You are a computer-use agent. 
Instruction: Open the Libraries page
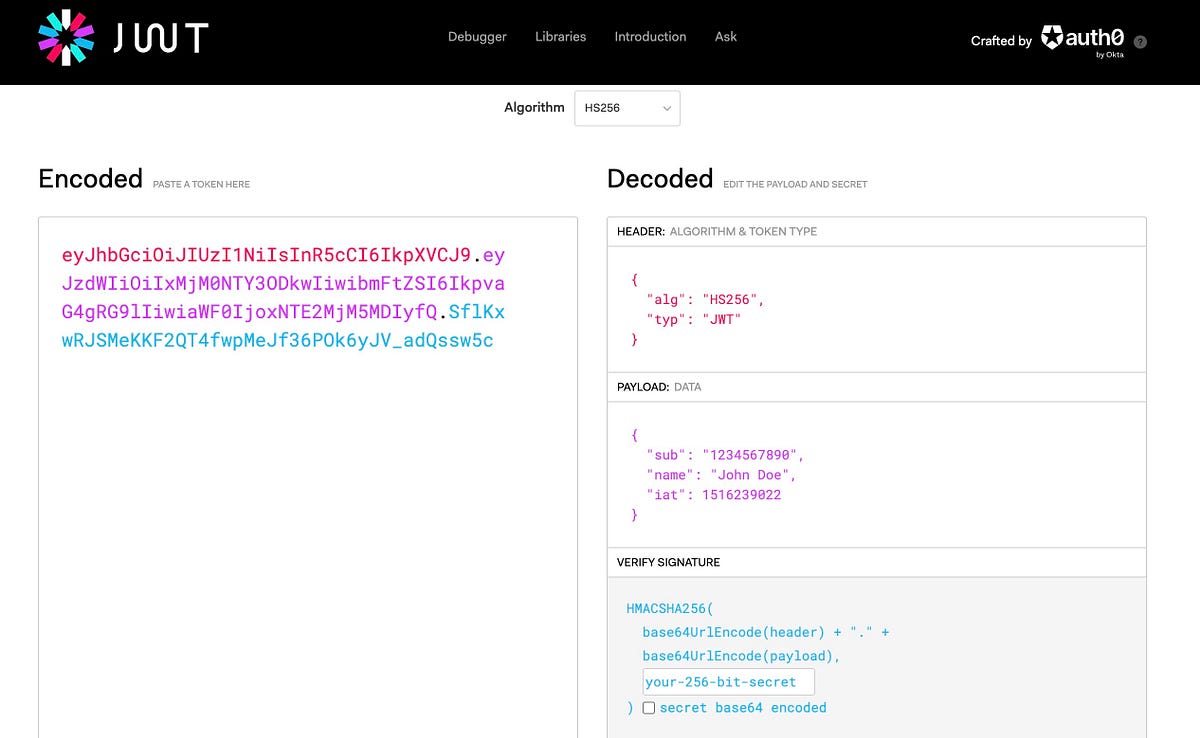tap(560, 36)
